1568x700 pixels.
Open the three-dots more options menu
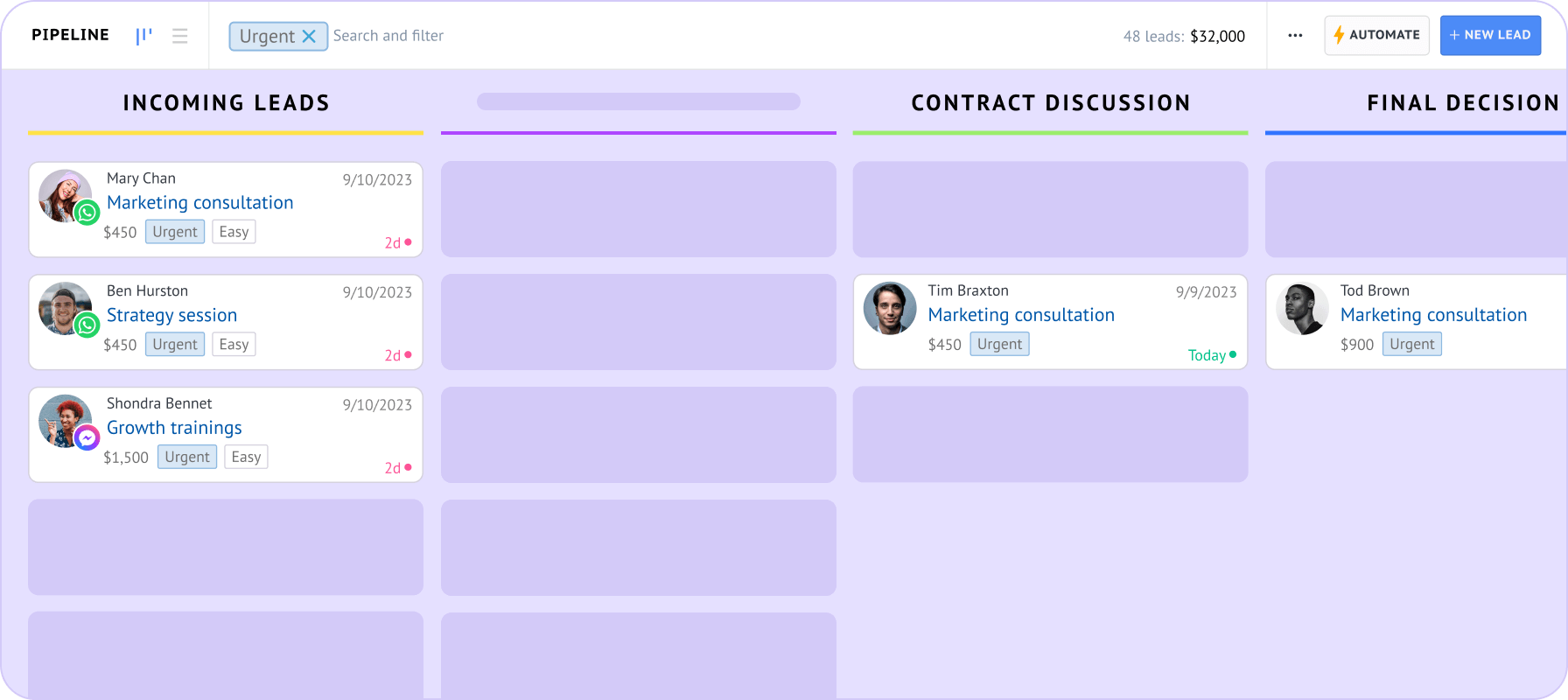click(x=1295, y=36)
